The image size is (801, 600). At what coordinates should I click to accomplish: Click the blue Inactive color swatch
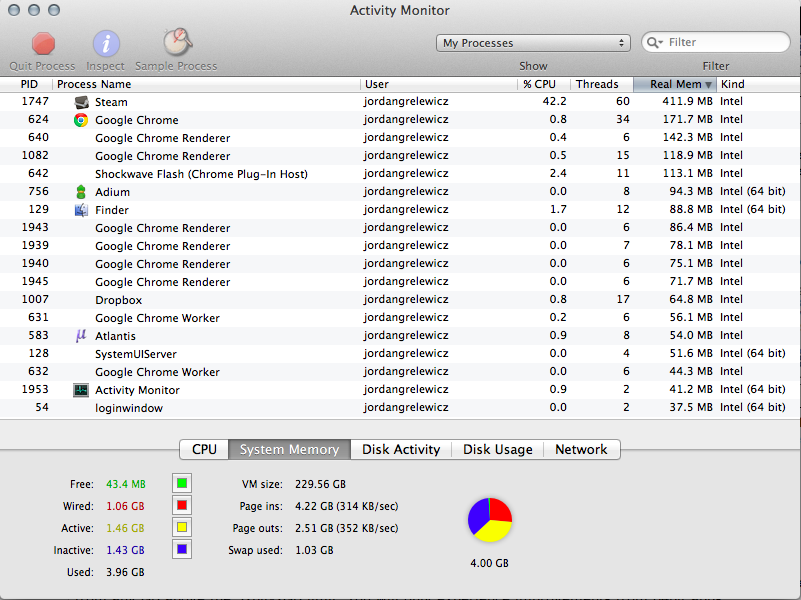tap(182, 549)
